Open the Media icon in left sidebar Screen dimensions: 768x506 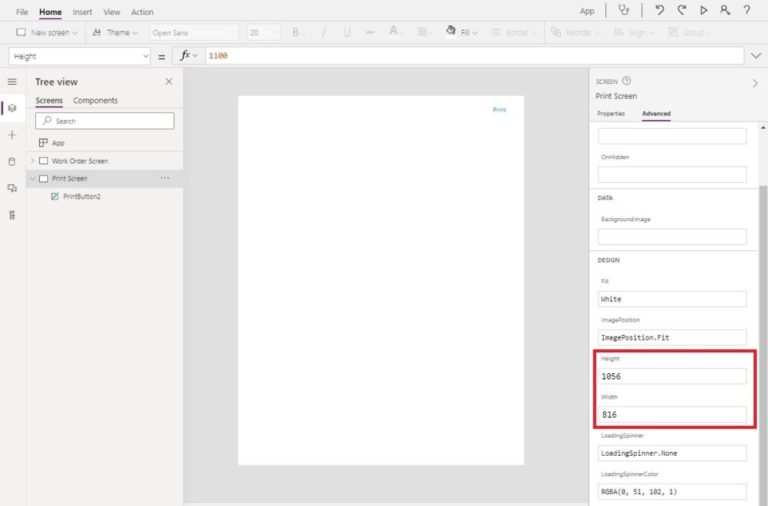click(12, 188)
